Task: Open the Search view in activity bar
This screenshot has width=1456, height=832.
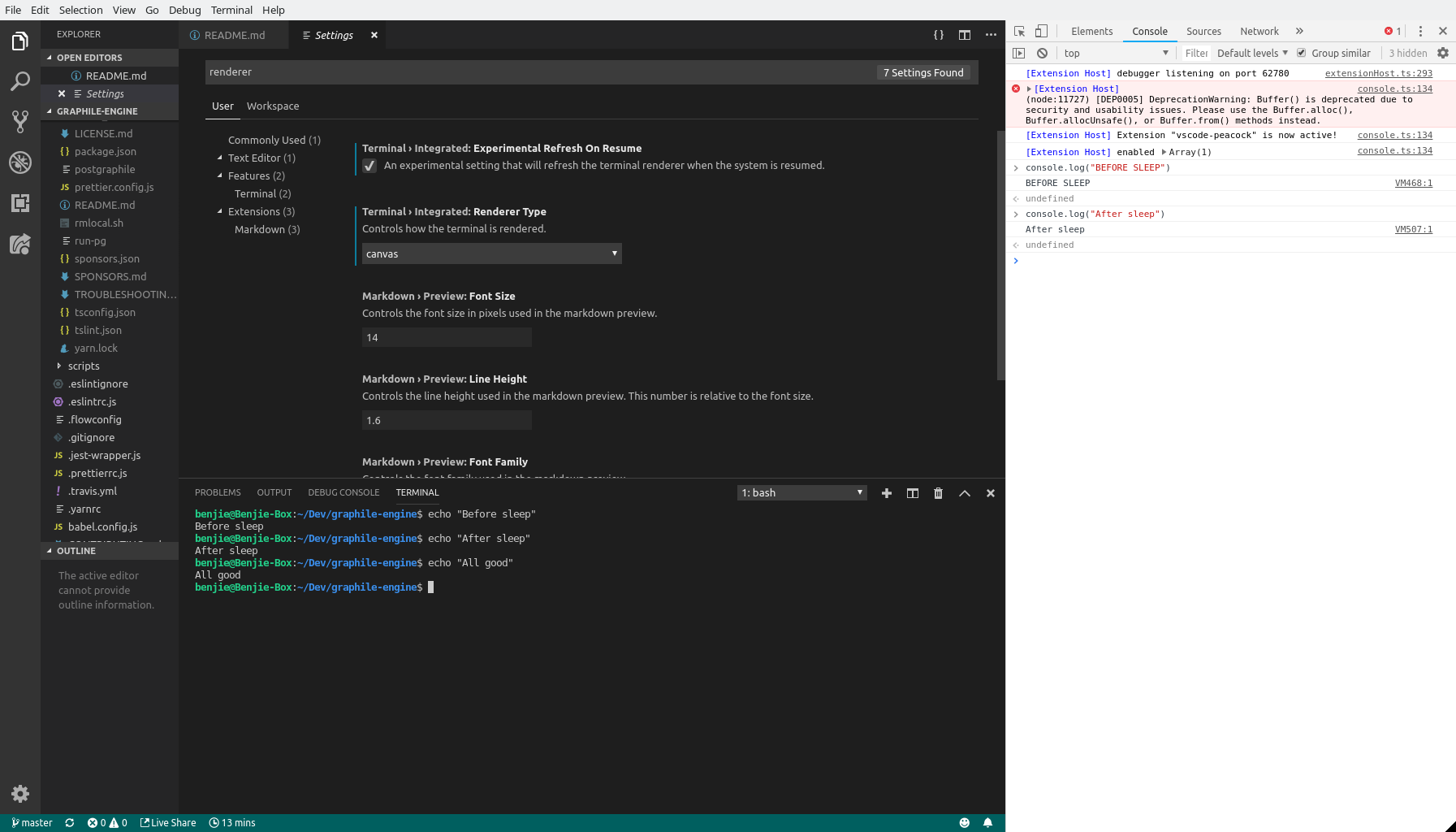Action: tap(20, 81)
